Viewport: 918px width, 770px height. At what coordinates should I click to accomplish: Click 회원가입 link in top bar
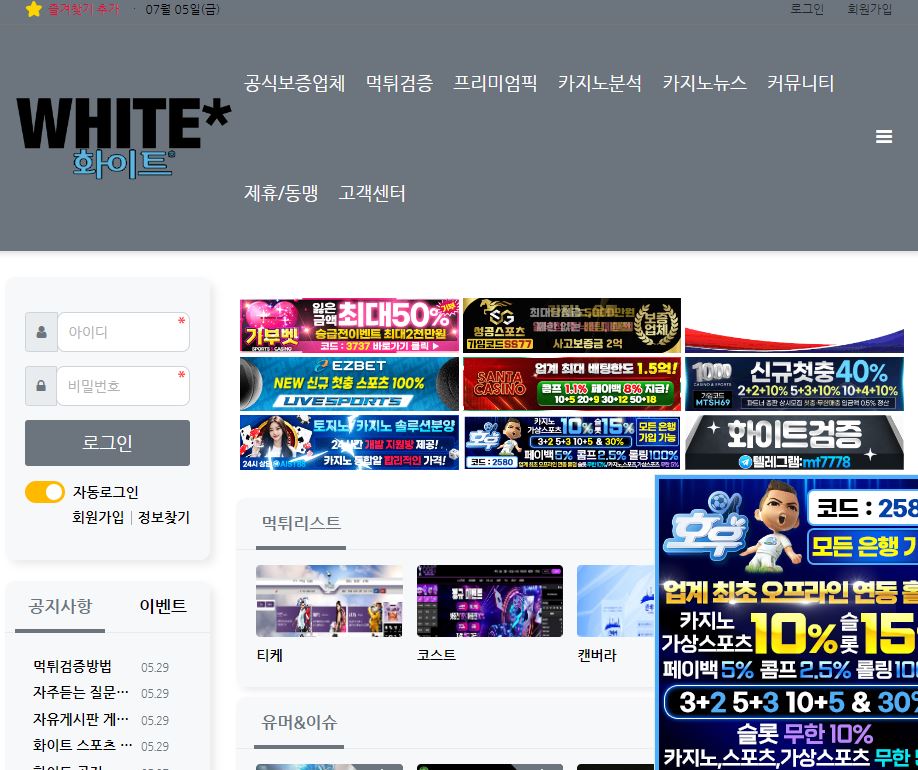point(870,9)
